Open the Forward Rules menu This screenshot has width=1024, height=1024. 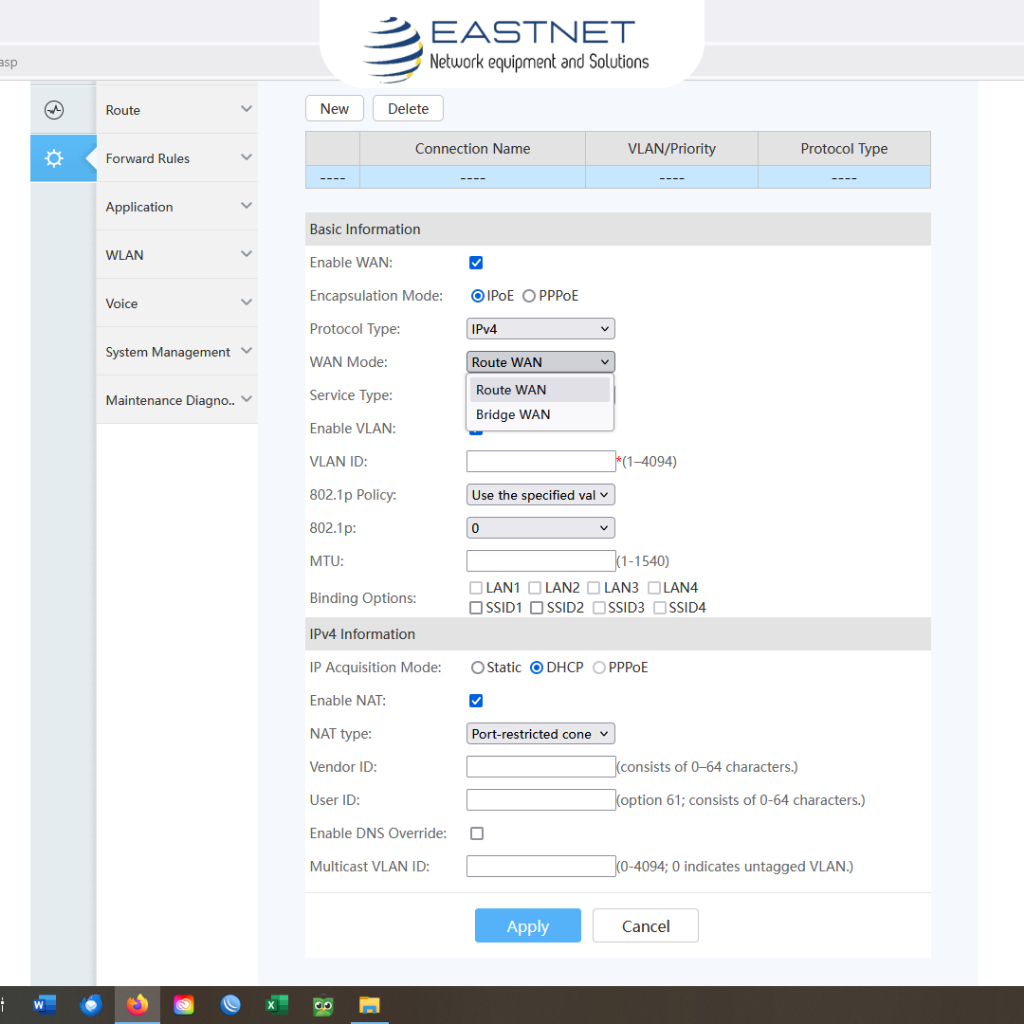point(177,158)
